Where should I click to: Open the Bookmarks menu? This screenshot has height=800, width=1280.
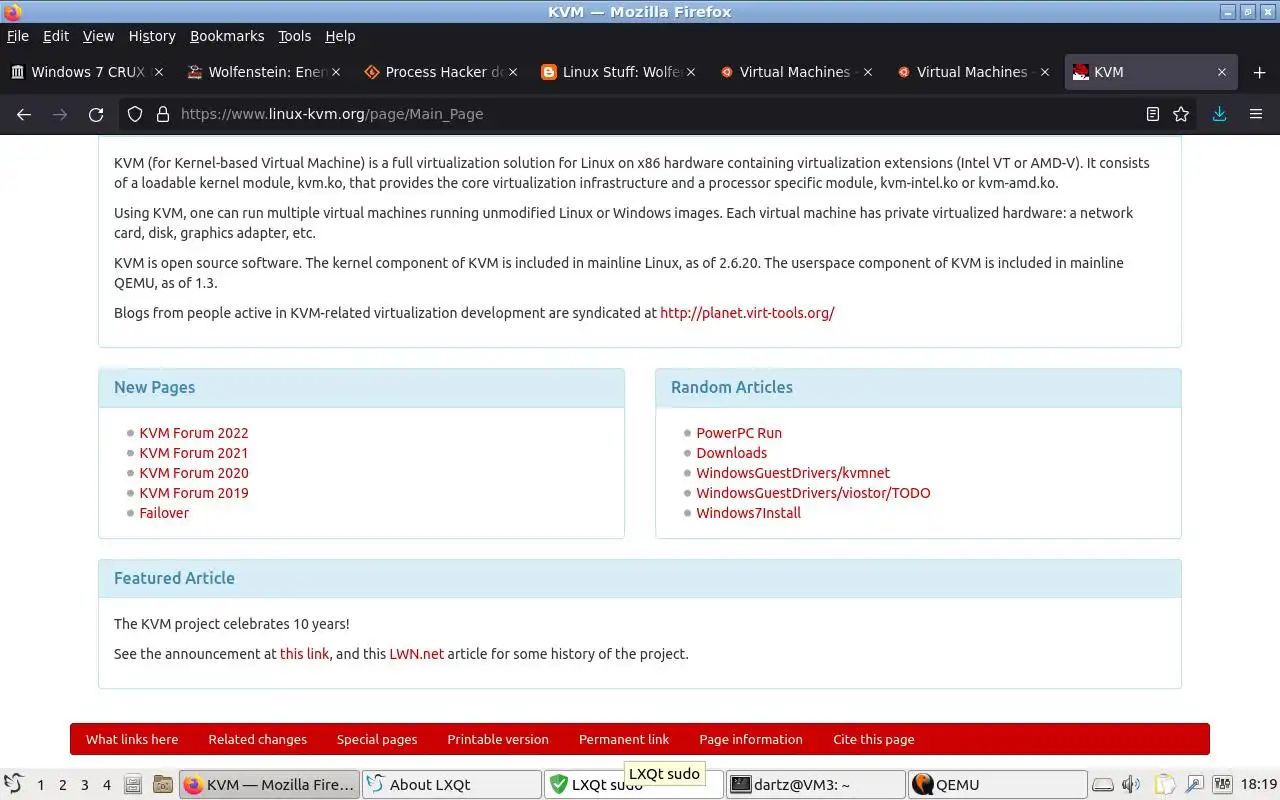227,36
